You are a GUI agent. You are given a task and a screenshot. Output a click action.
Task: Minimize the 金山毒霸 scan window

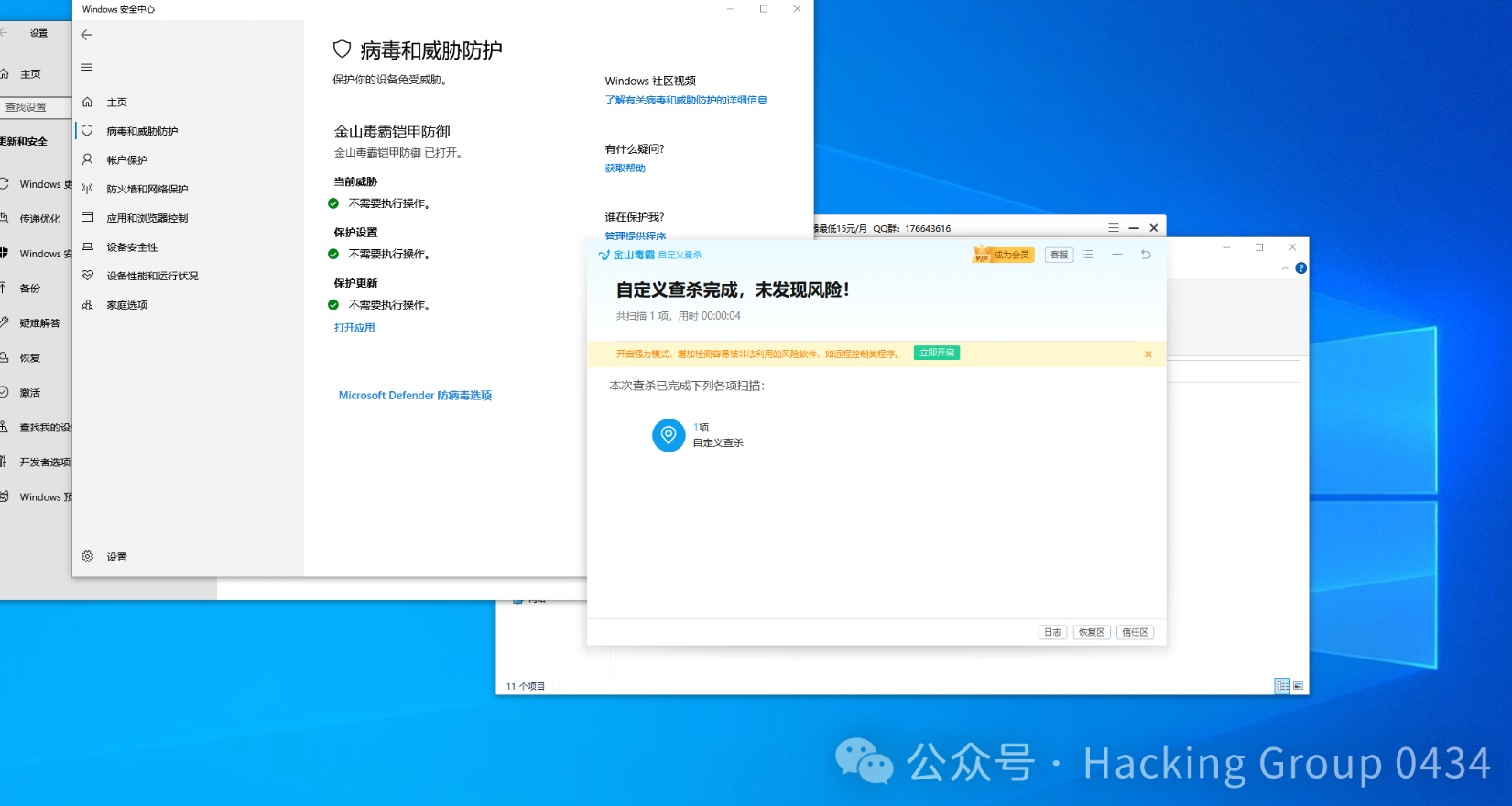point(1117,255)
